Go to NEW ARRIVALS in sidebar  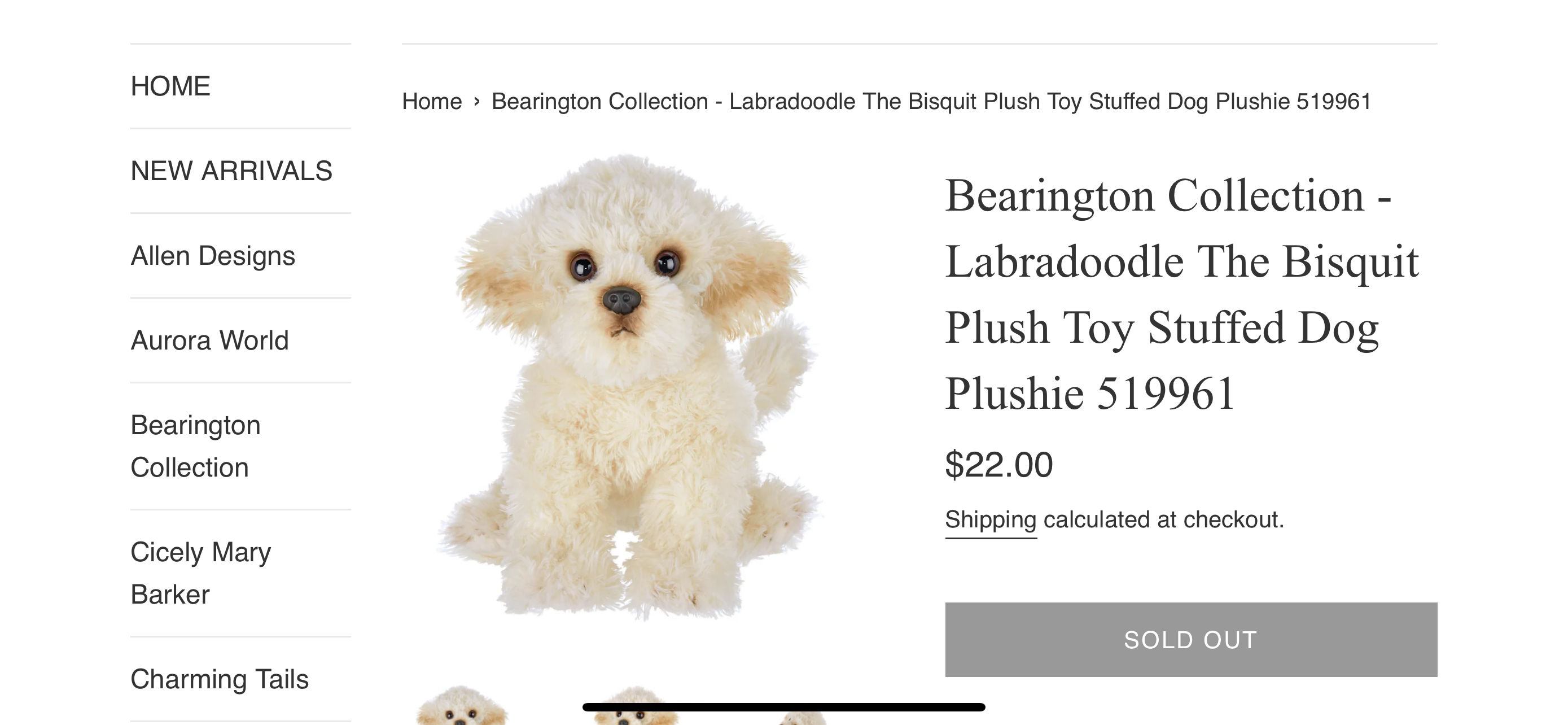(231, 171)
